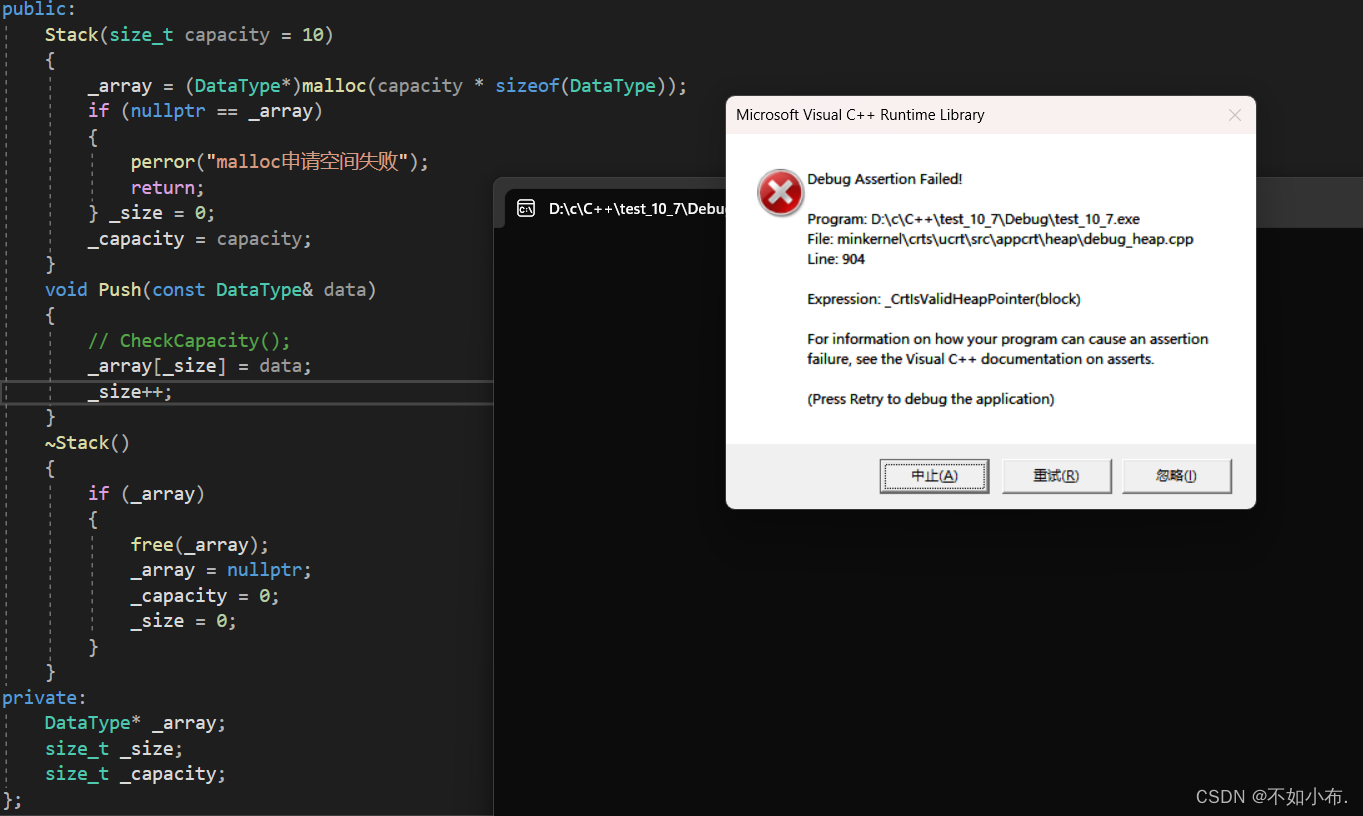Click the console window icon in title bar

pyautogui.click(x=525, y=208)
